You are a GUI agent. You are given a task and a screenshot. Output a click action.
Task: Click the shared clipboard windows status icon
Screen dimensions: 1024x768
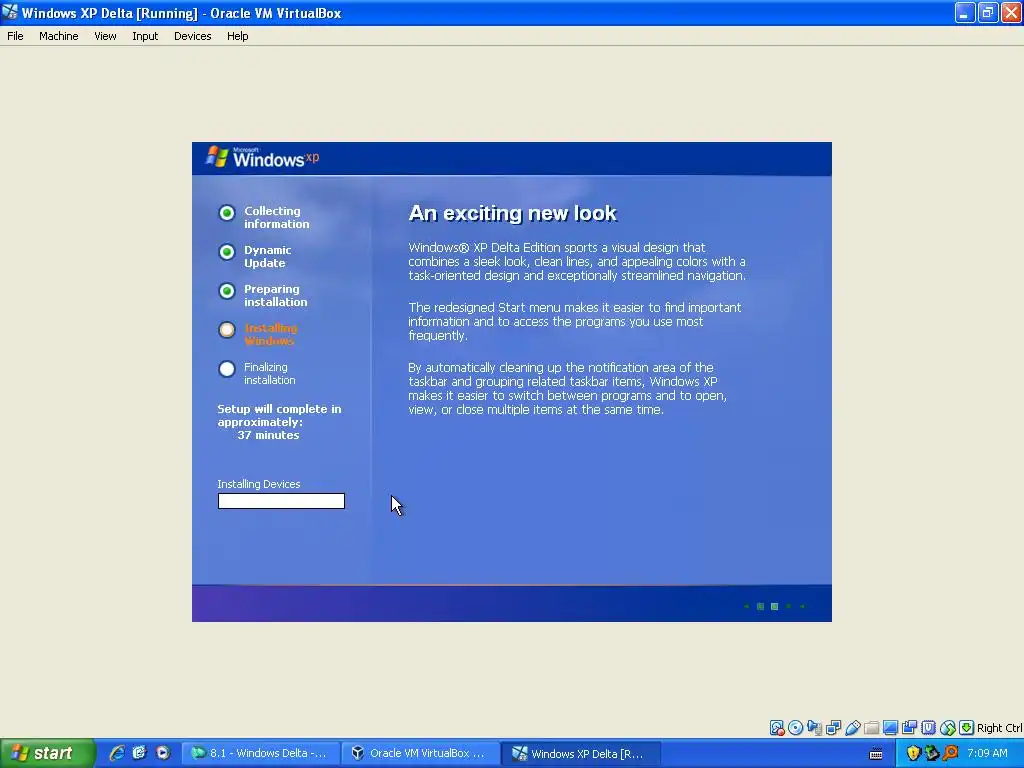pos(909,728)
